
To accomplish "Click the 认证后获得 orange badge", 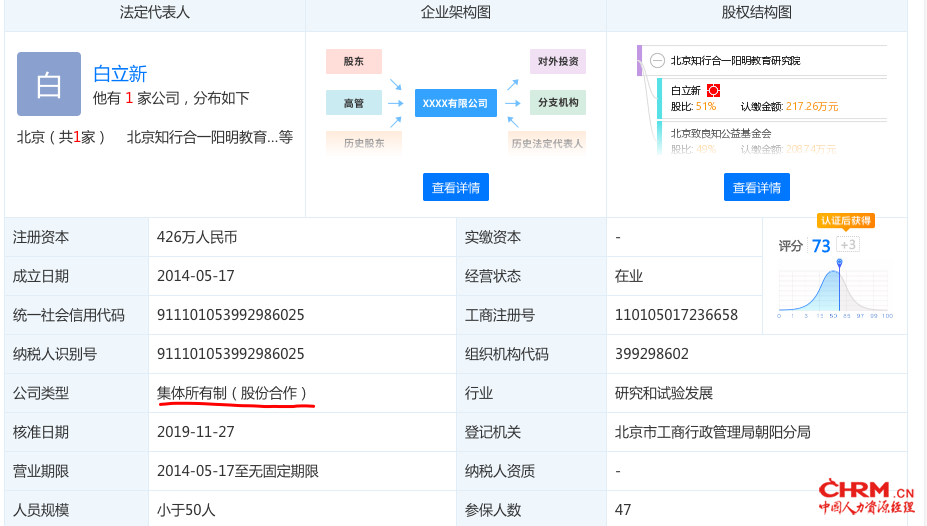I will coord(845,220).
